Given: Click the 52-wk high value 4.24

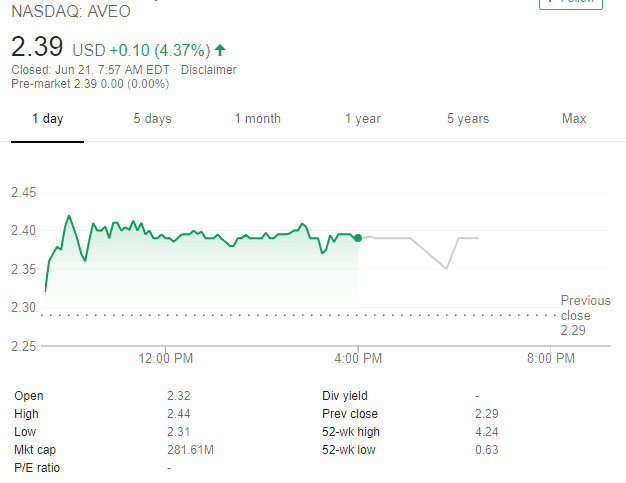Looking at the screenshot, I should click(x=486, y=431).
